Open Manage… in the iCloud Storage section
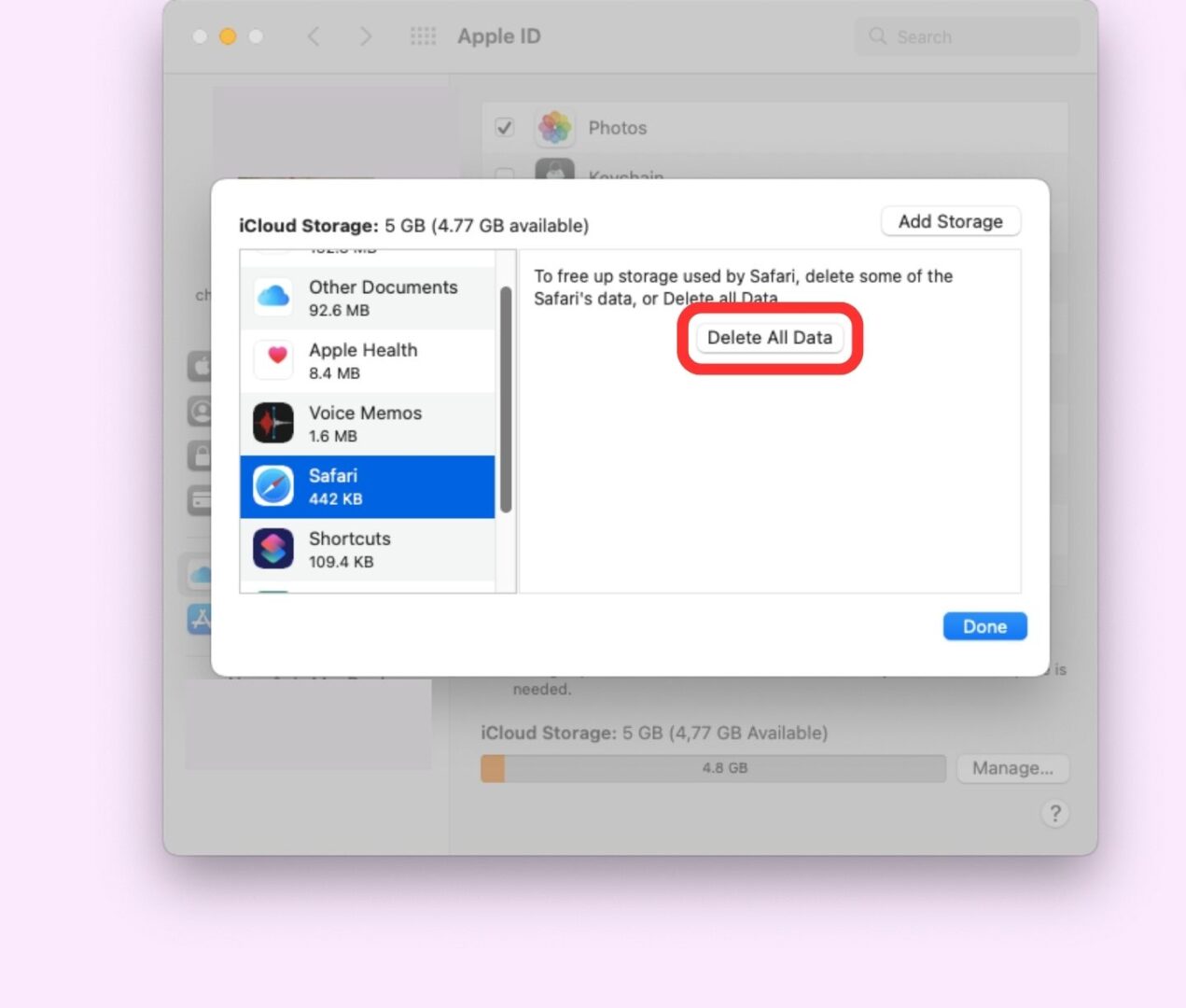The height and width of the screenshot is (1008, 1186). coord(1012,768)
